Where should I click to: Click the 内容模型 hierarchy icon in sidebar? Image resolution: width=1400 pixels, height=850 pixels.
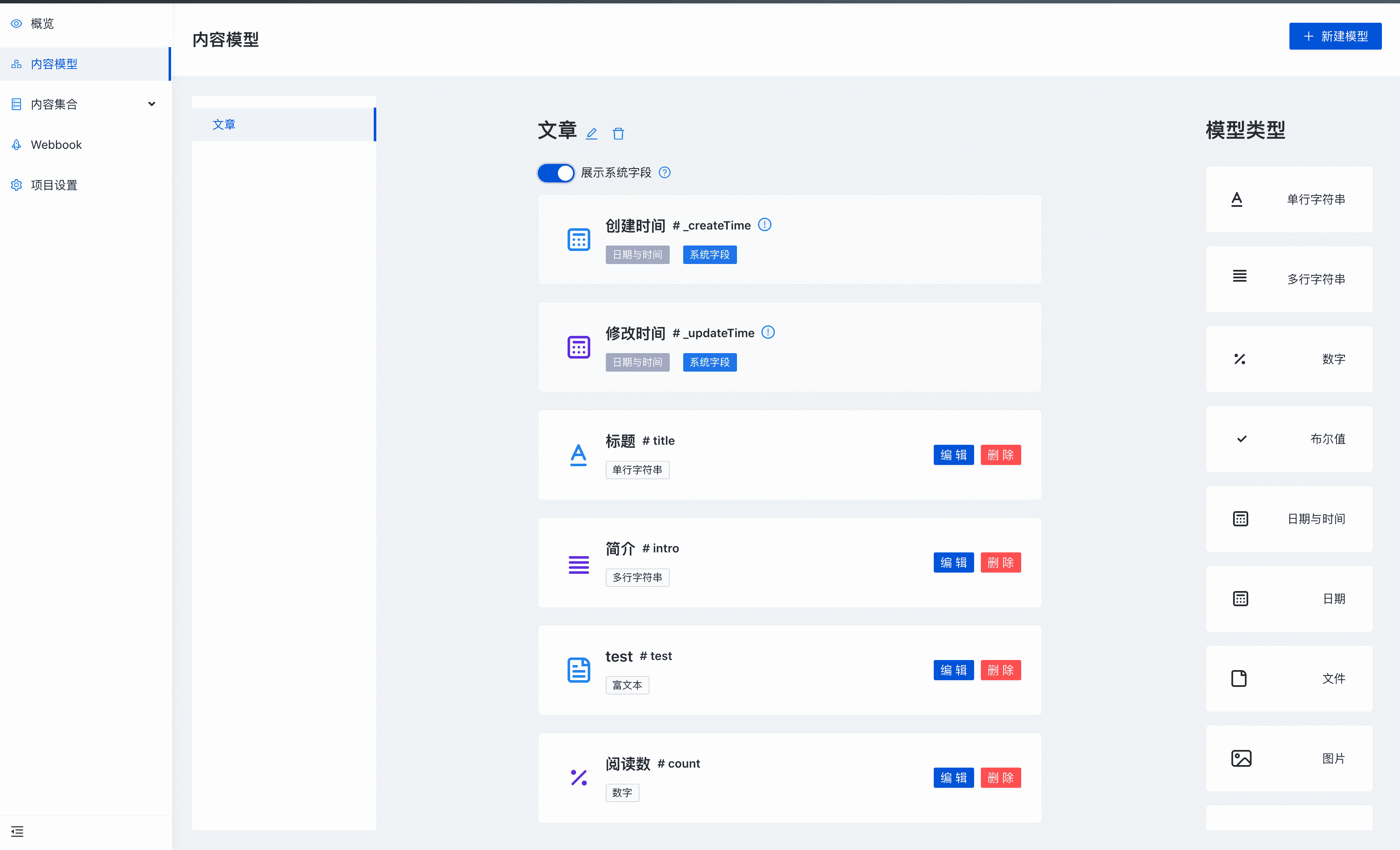point(16,63)
